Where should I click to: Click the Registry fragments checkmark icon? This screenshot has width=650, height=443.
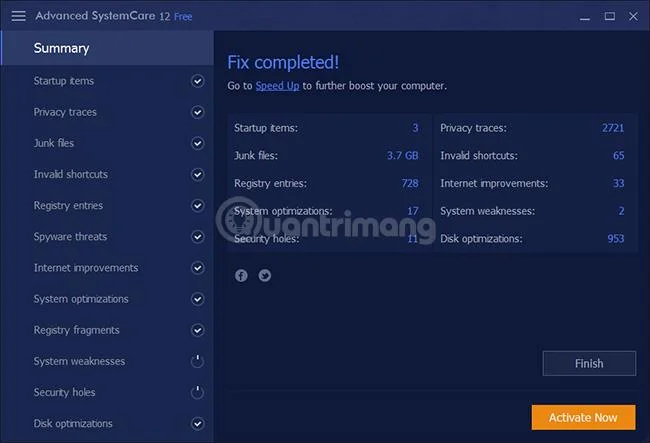point(197,330)
